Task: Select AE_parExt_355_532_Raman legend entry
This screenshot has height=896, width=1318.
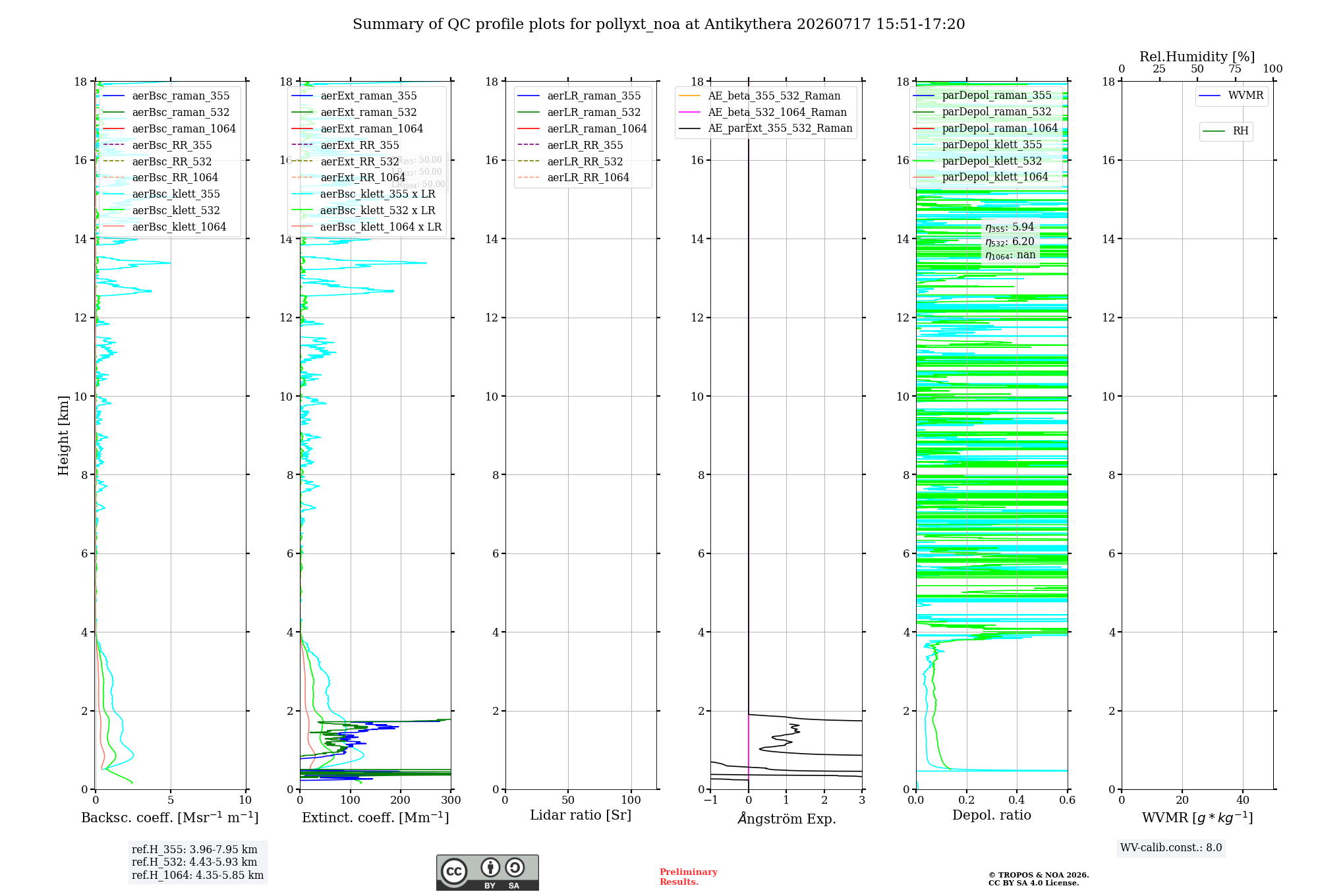Action: (766, 128)
